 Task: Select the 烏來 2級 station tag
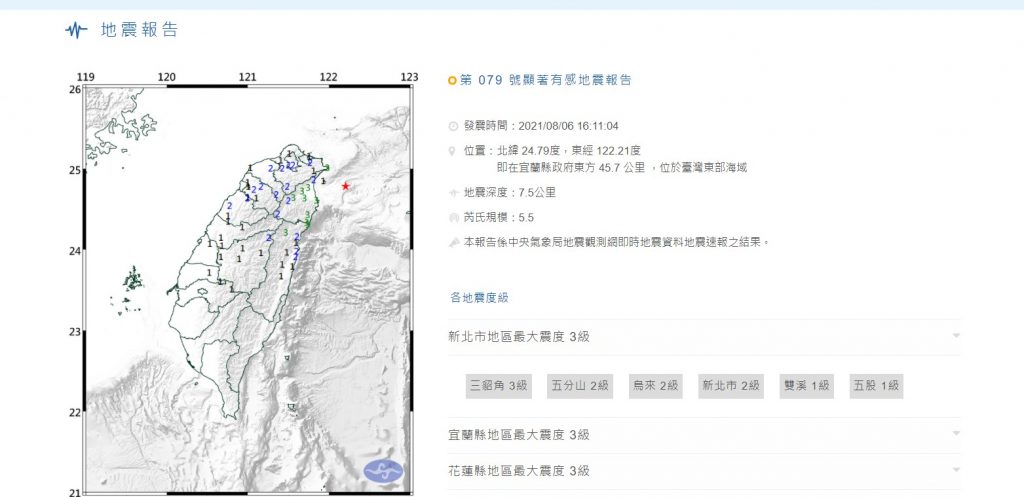pyautogui.click(x=656, y=386)
